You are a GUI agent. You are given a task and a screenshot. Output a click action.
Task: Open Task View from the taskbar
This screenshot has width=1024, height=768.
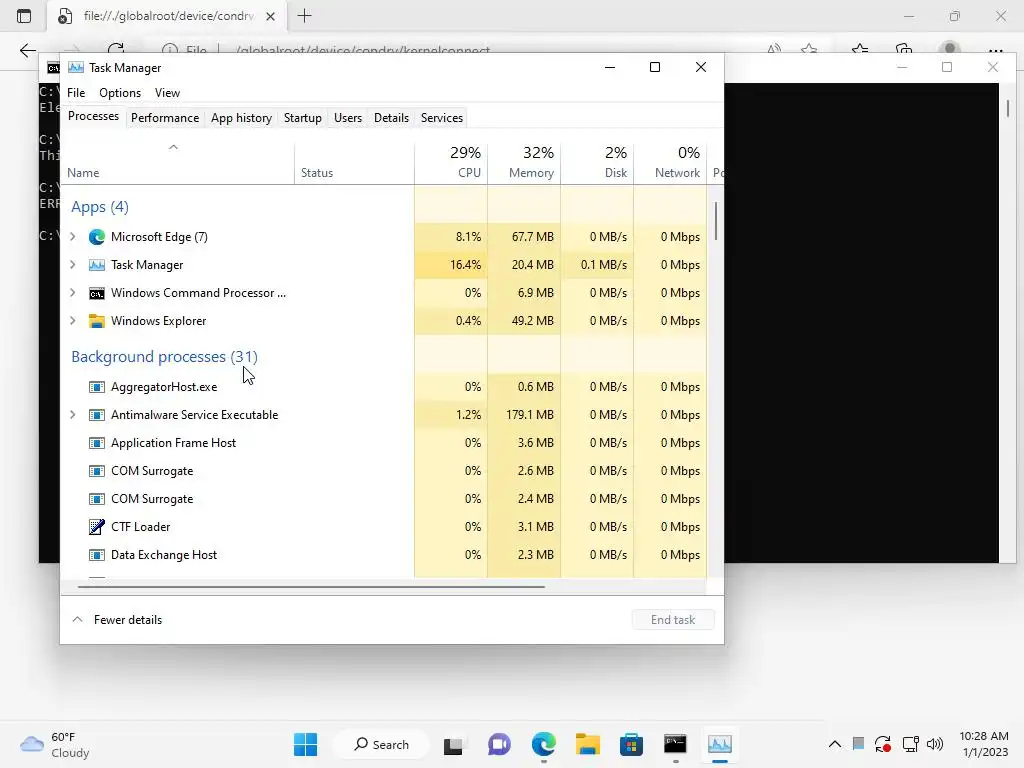click(x=453, y=744)
